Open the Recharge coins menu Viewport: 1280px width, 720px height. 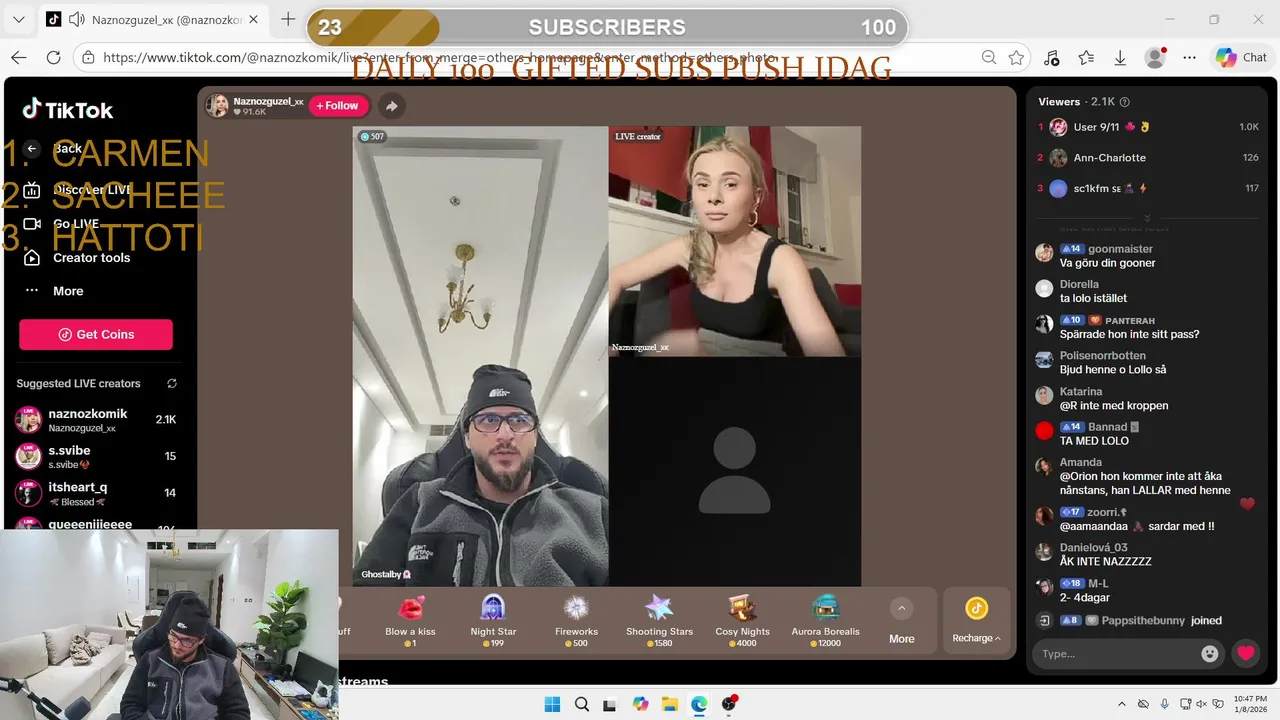click(x=976, y=620)
